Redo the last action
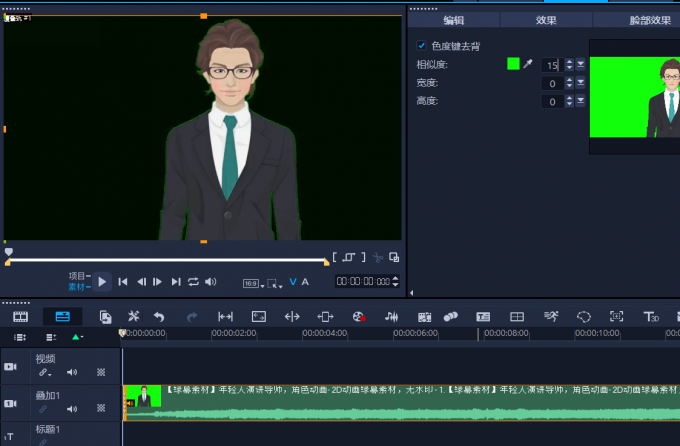 click(x=192, y=317)
